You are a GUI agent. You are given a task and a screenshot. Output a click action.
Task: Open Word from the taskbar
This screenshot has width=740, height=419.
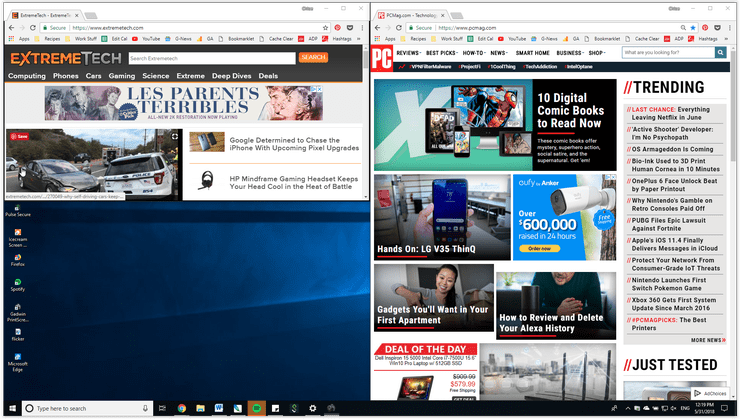(x=219, y=408)
